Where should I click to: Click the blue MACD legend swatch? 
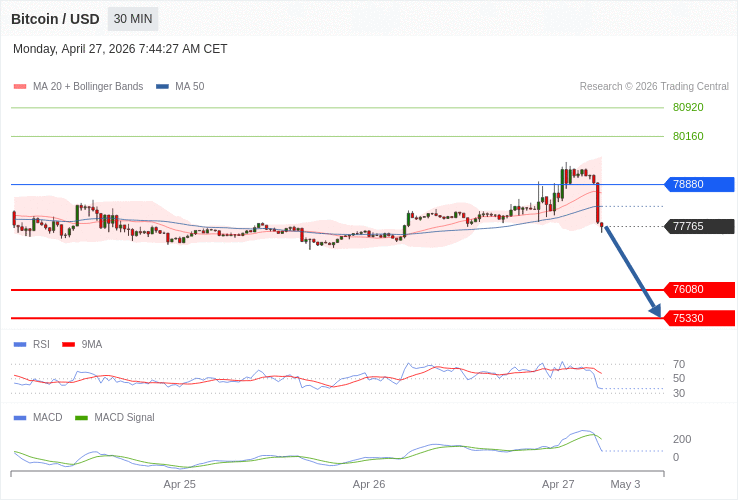[20, 418]
